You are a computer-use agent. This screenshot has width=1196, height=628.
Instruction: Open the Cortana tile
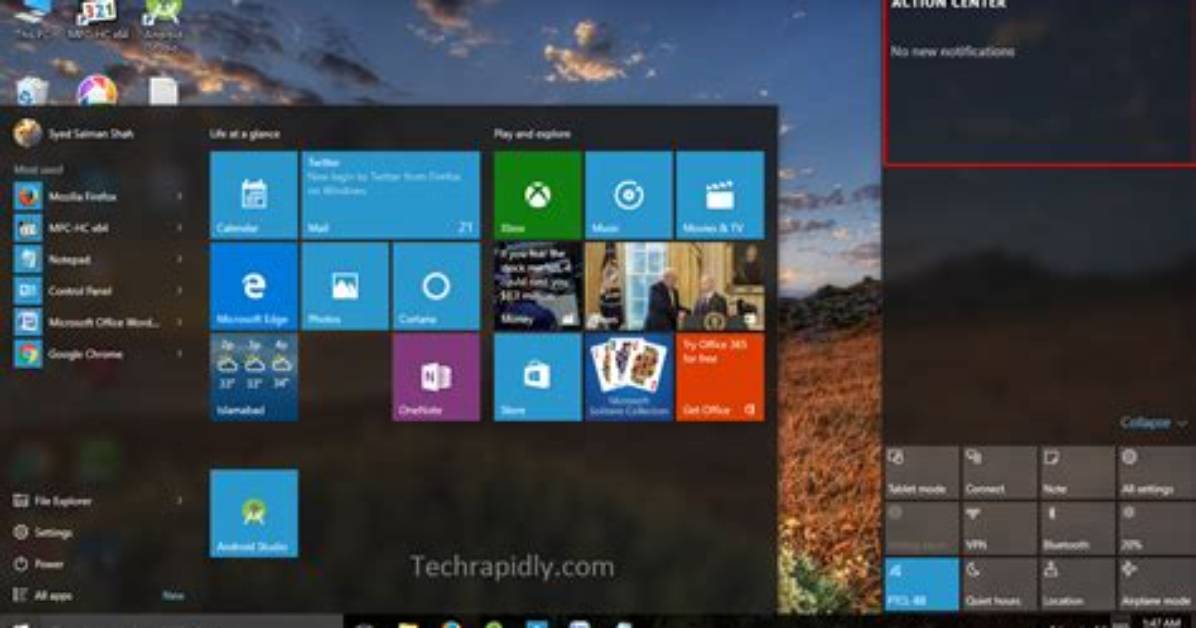pyautogui.click(x=436, y=286)
